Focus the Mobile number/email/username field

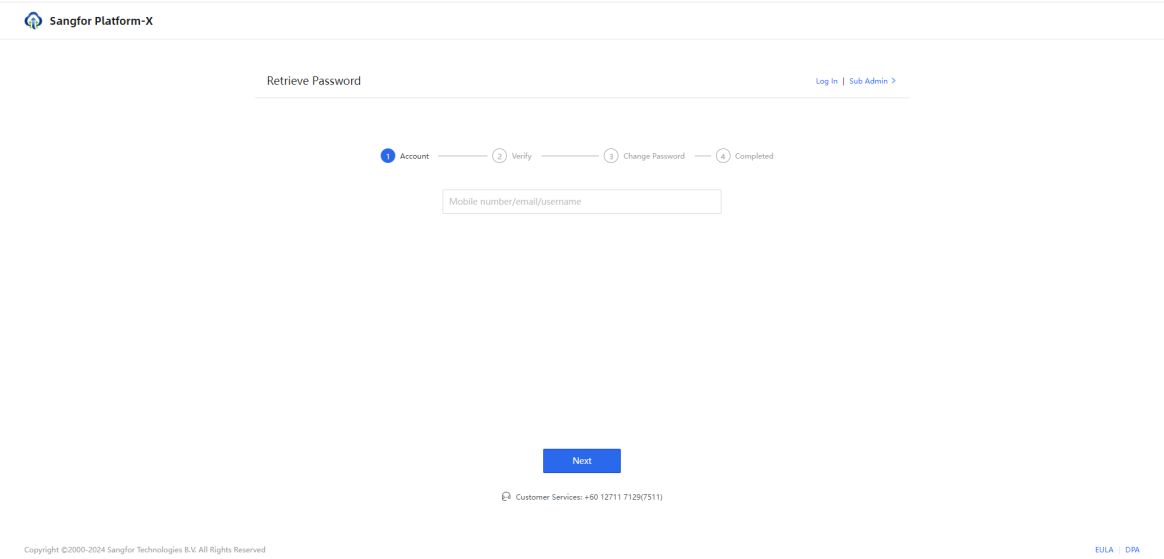coord(582,201)
